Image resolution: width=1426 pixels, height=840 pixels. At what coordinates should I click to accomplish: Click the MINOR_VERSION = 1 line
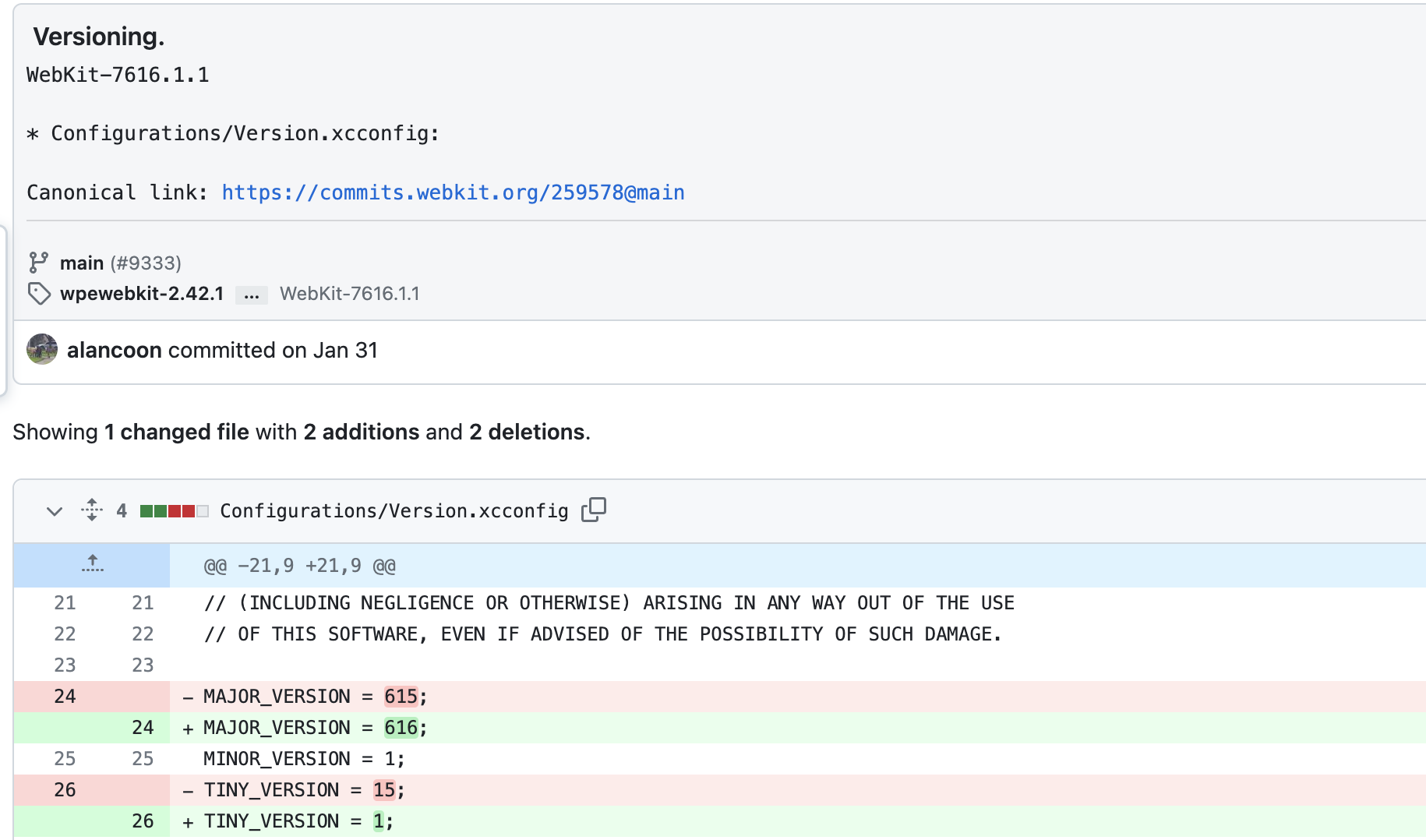pyautogui.click(x=798, y=759)
